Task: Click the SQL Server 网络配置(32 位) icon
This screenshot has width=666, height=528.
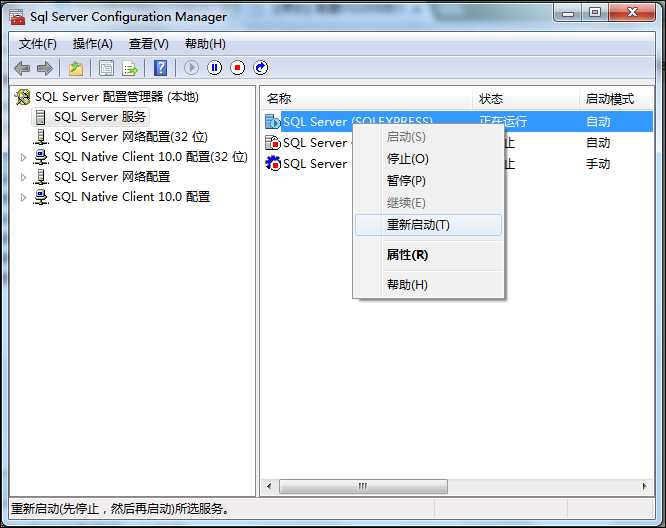Action: click(41, 137)
